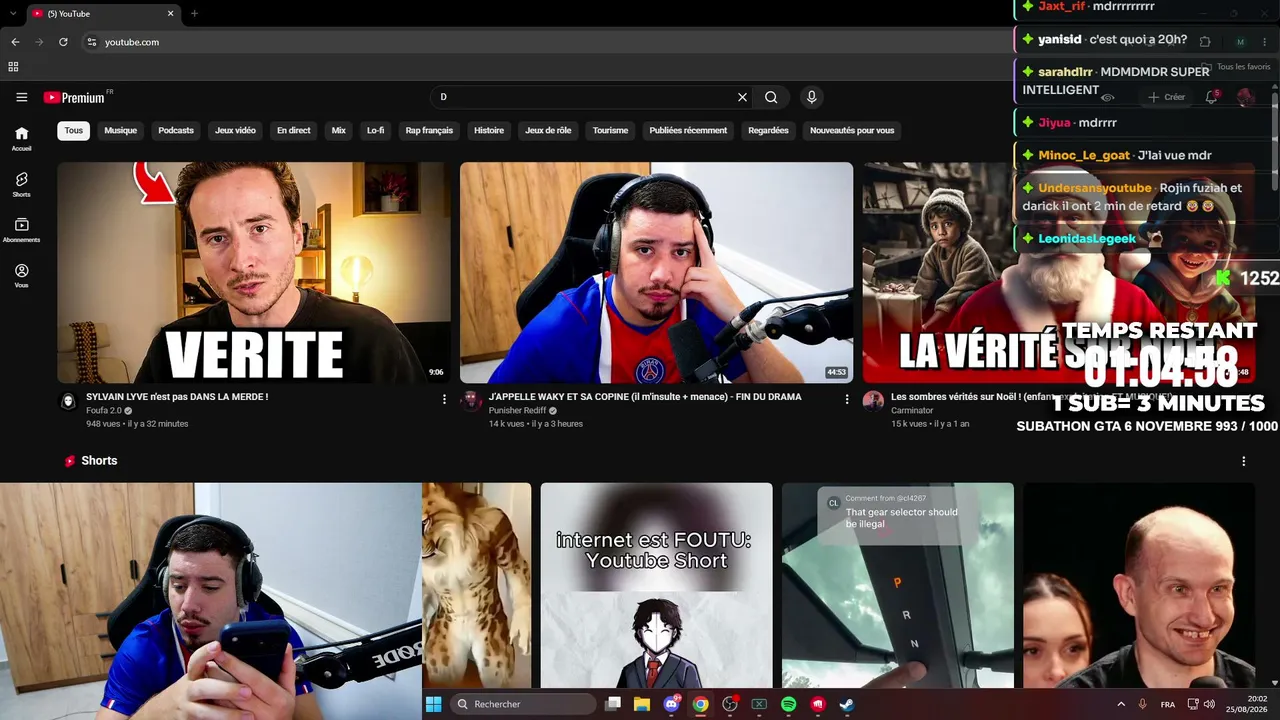Open the gear selector Short
Image resolution: width=1280 pixels, height=720 pixels.
[x=898, y=586]
